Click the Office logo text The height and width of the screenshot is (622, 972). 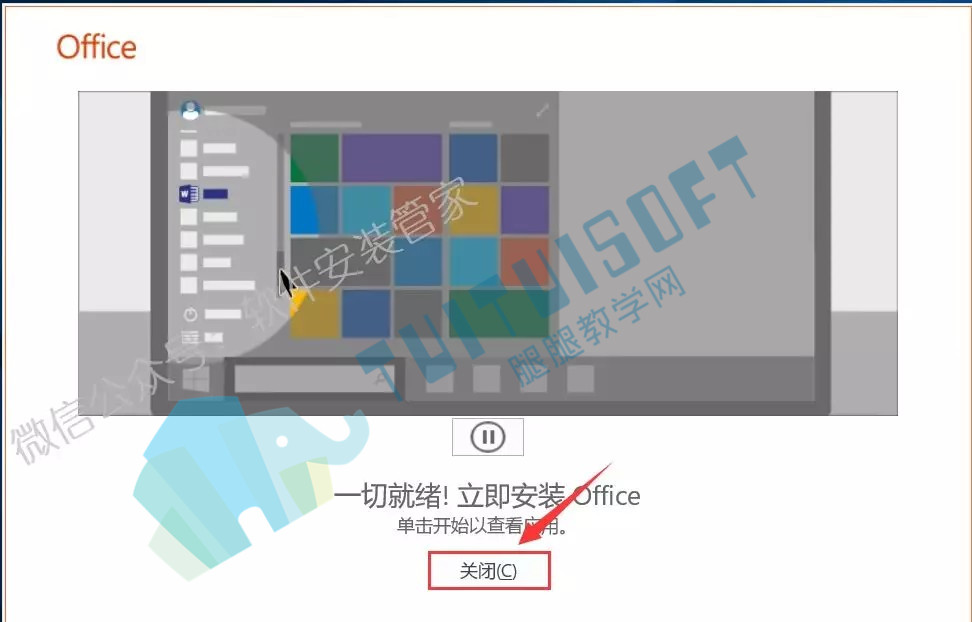point(96,47)
